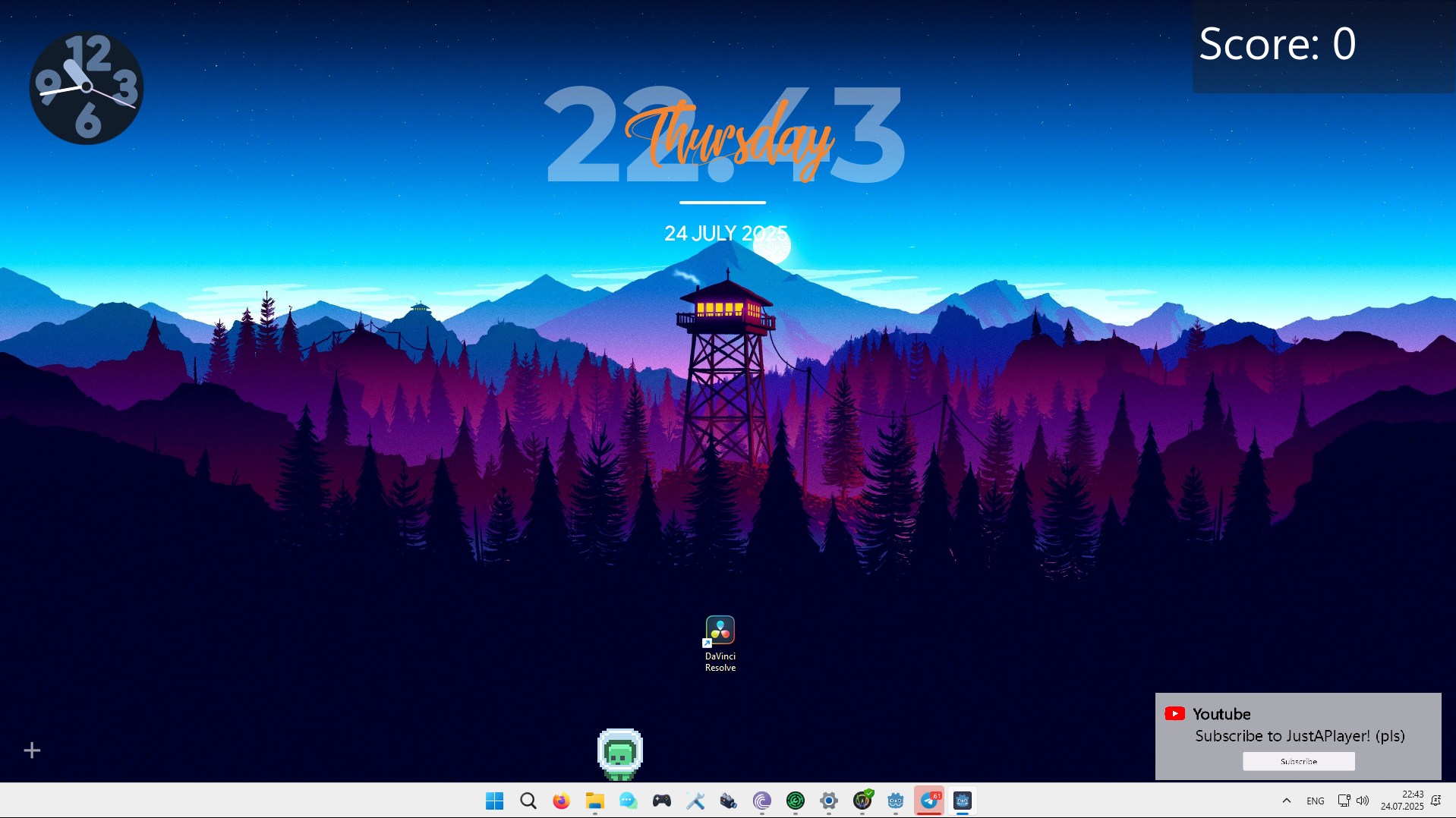Switch to the active Godot window icon
1456x818 pixels.
click(963, 801)
